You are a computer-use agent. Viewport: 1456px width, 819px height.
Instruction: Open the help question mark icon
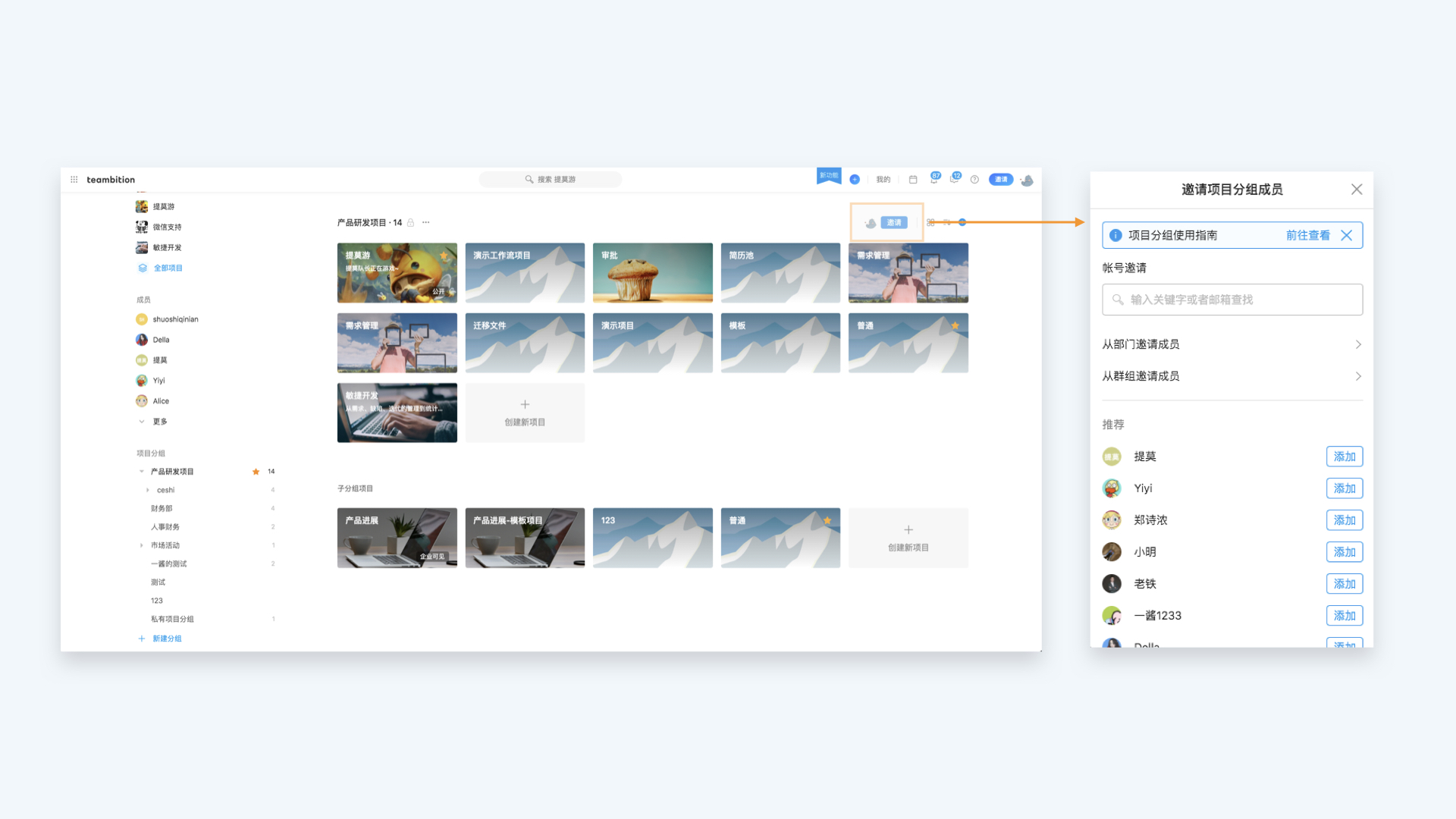(974, 180)
